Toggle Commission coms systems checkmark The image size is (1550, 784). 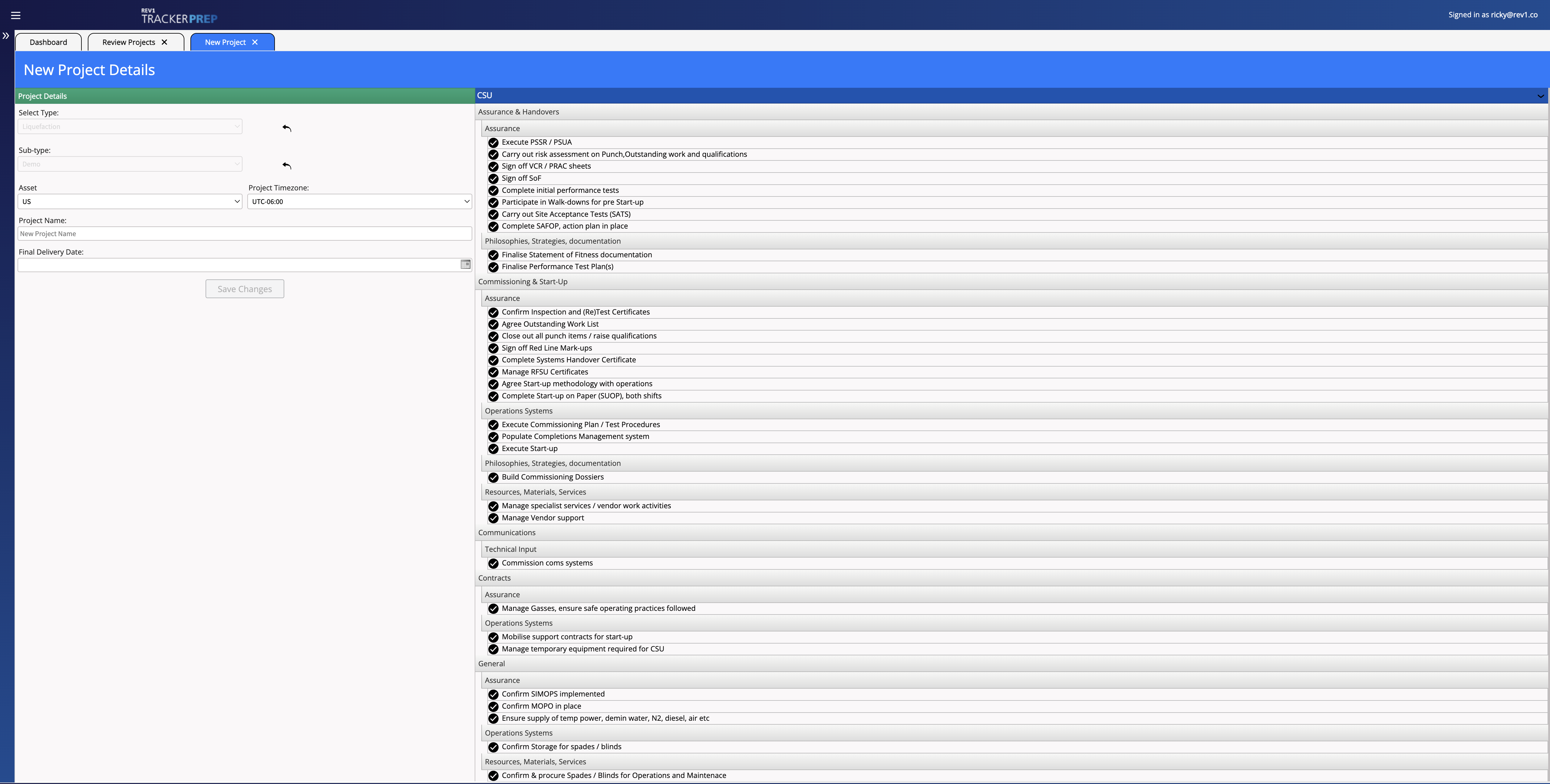pyautogui.click(x=493, y=563)
